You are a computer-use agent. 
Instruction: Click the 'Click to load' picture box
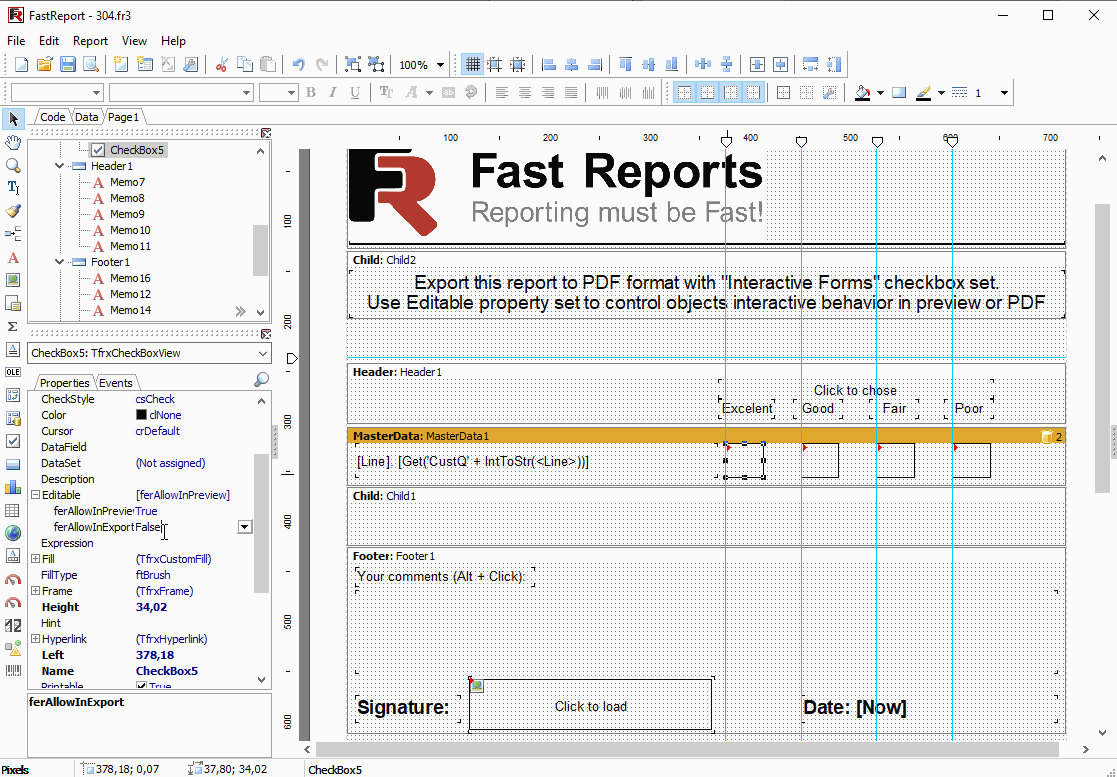point(590,706)
